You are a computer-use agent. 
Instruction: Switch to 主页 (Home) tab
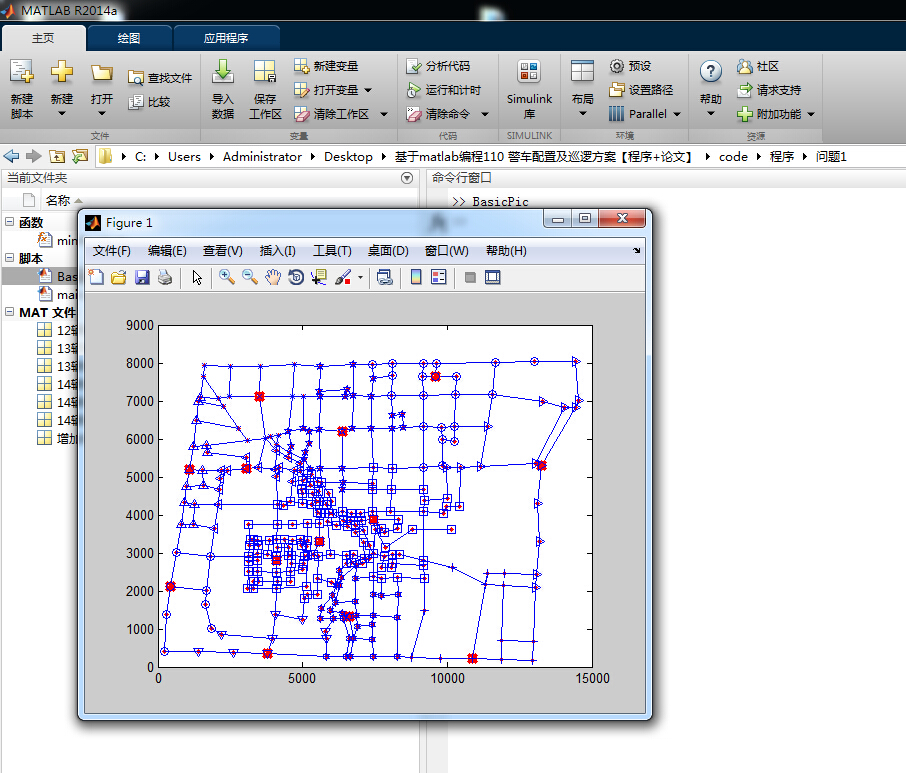[43, 38]
